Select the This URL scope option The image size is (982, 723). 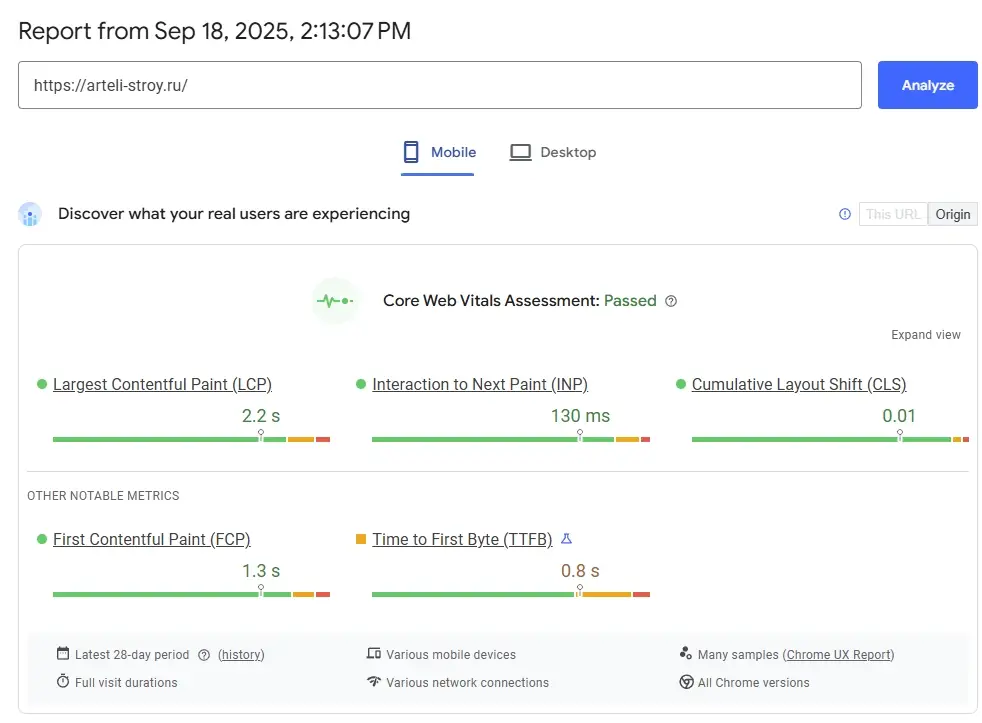[x=893, y=213]
